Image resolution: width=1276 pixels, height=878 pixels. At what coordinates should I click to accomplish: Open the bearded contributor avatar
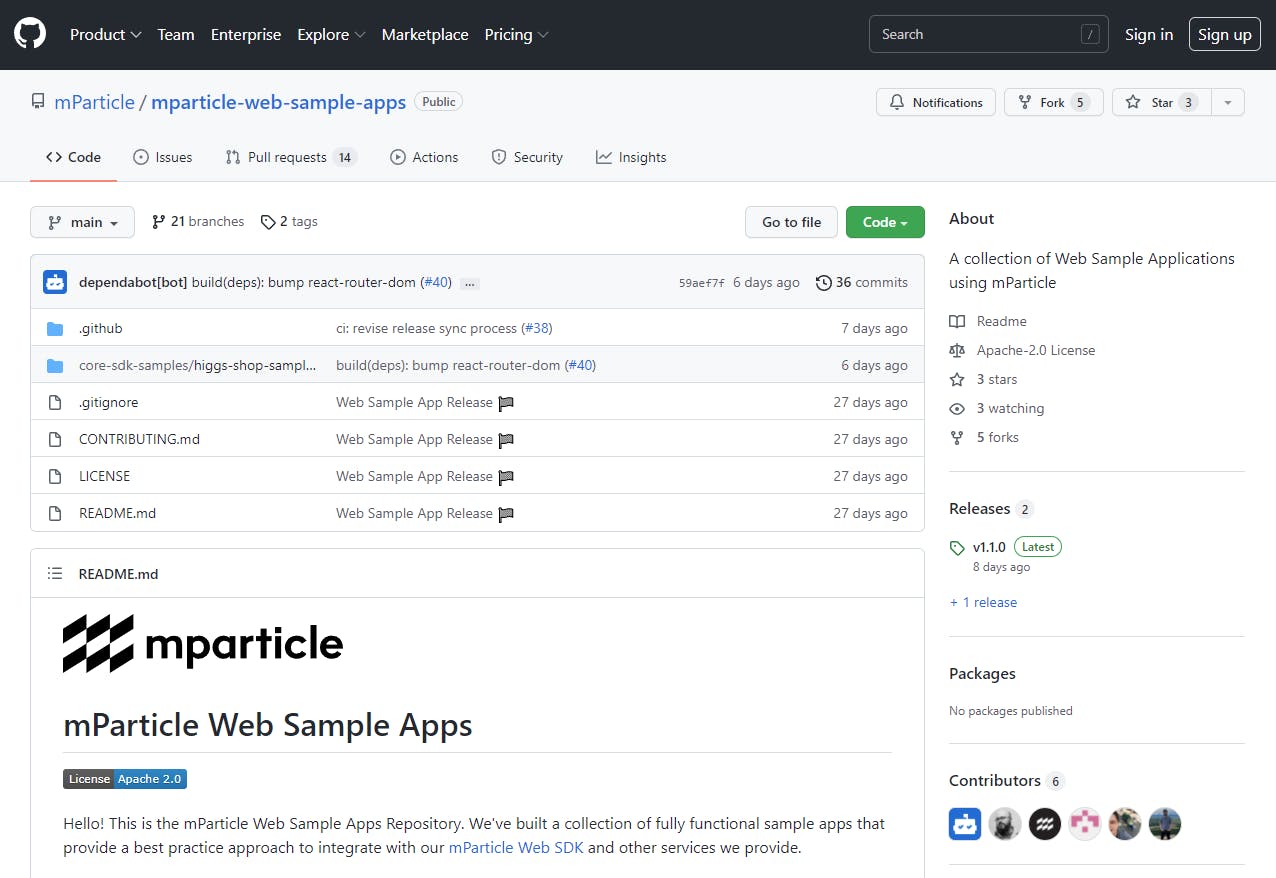click(x=1005, y=824)
